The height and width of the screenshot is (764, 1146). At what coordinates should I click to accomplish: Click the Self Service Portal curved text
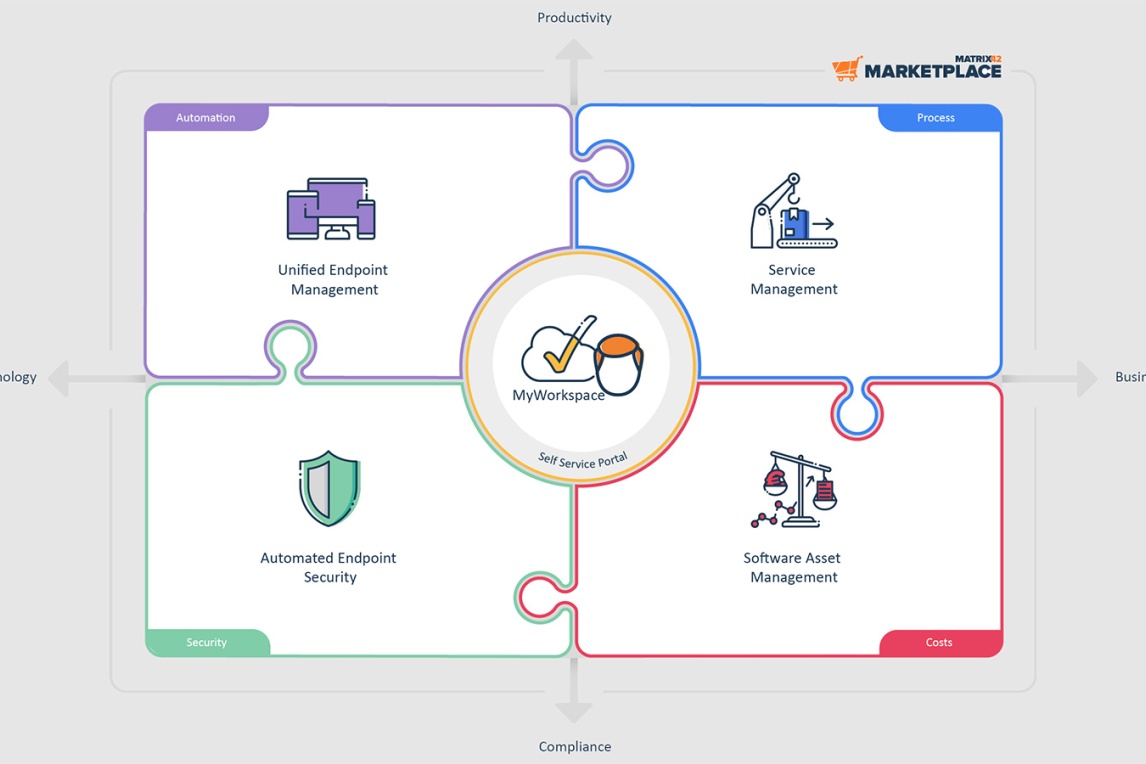click(582, 460)
